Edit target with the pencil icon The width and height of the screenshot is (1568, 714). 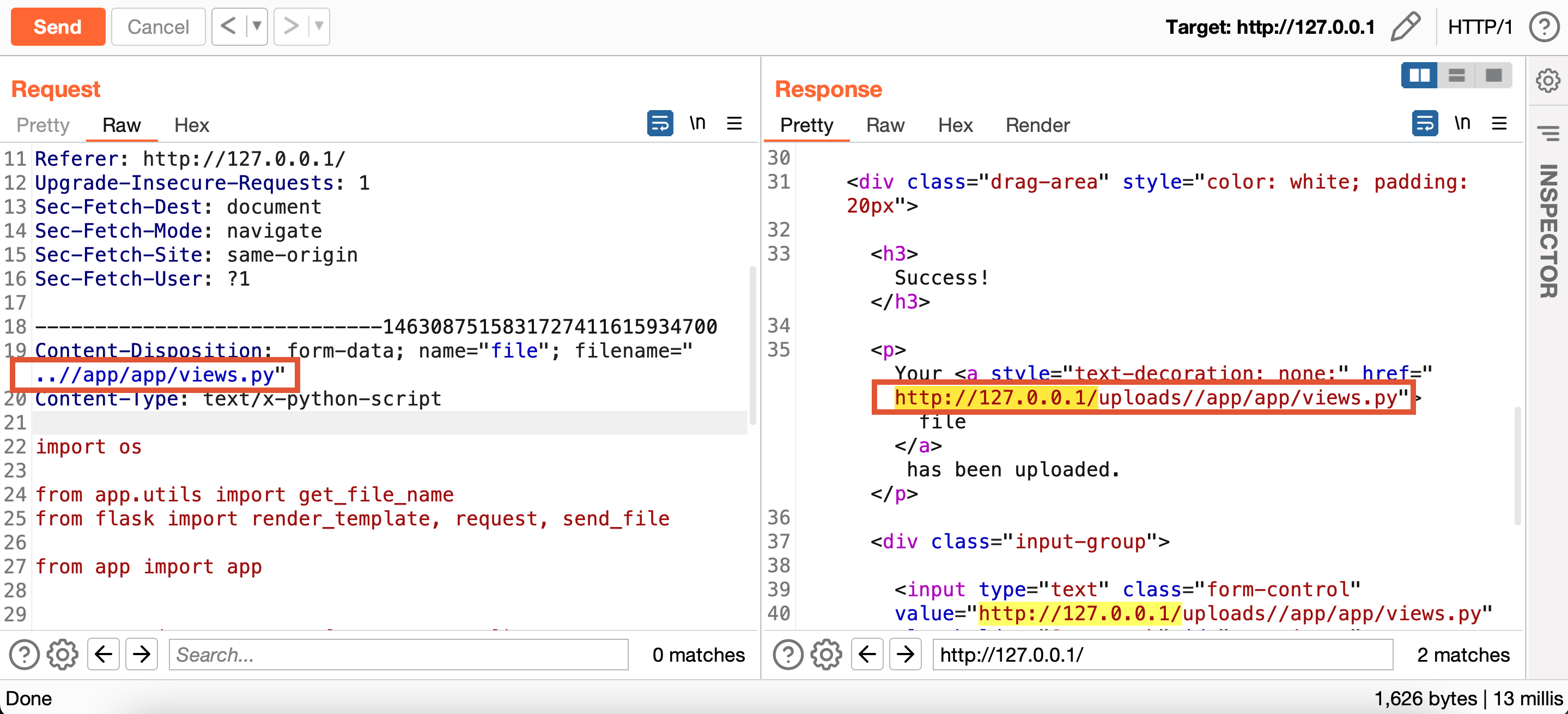tap(1405, 27)
